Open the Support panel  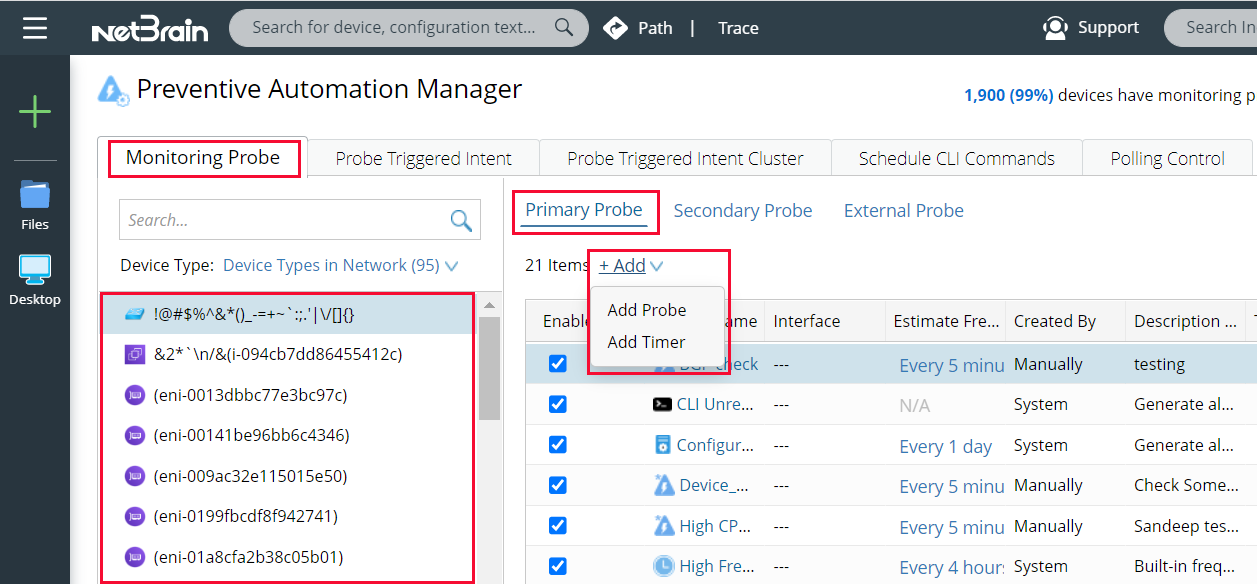pos(1091,27)
